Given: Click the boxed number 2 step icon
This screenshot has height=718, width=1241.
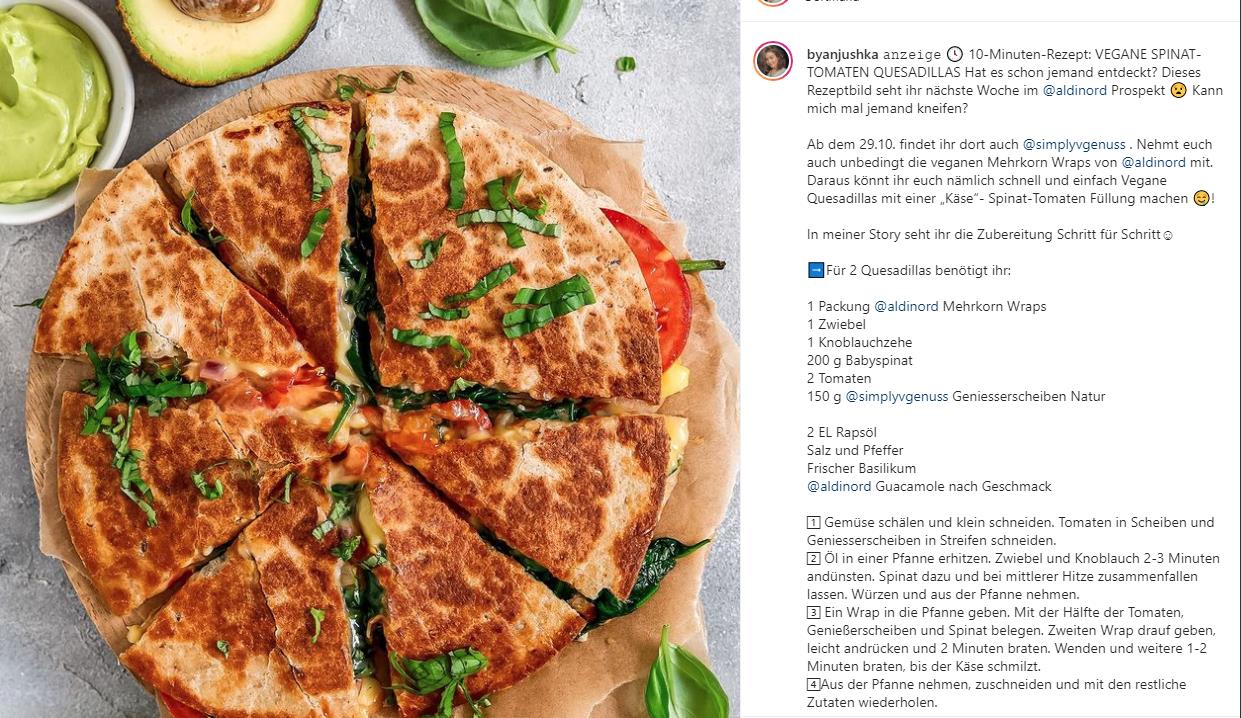Looking at the screenshot, I should tap(814, 558).
